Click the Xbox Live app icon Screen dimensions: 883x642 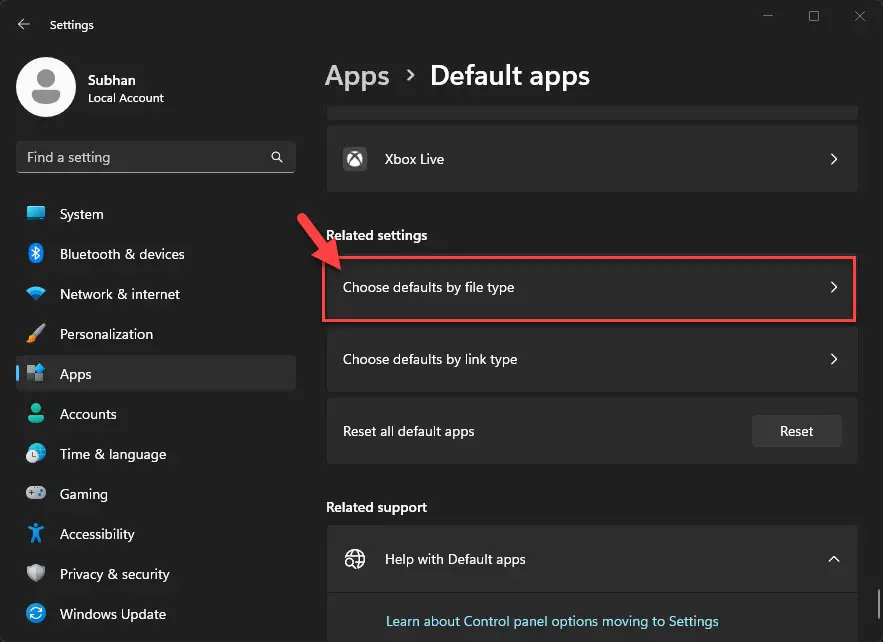[x=355, y=159]
